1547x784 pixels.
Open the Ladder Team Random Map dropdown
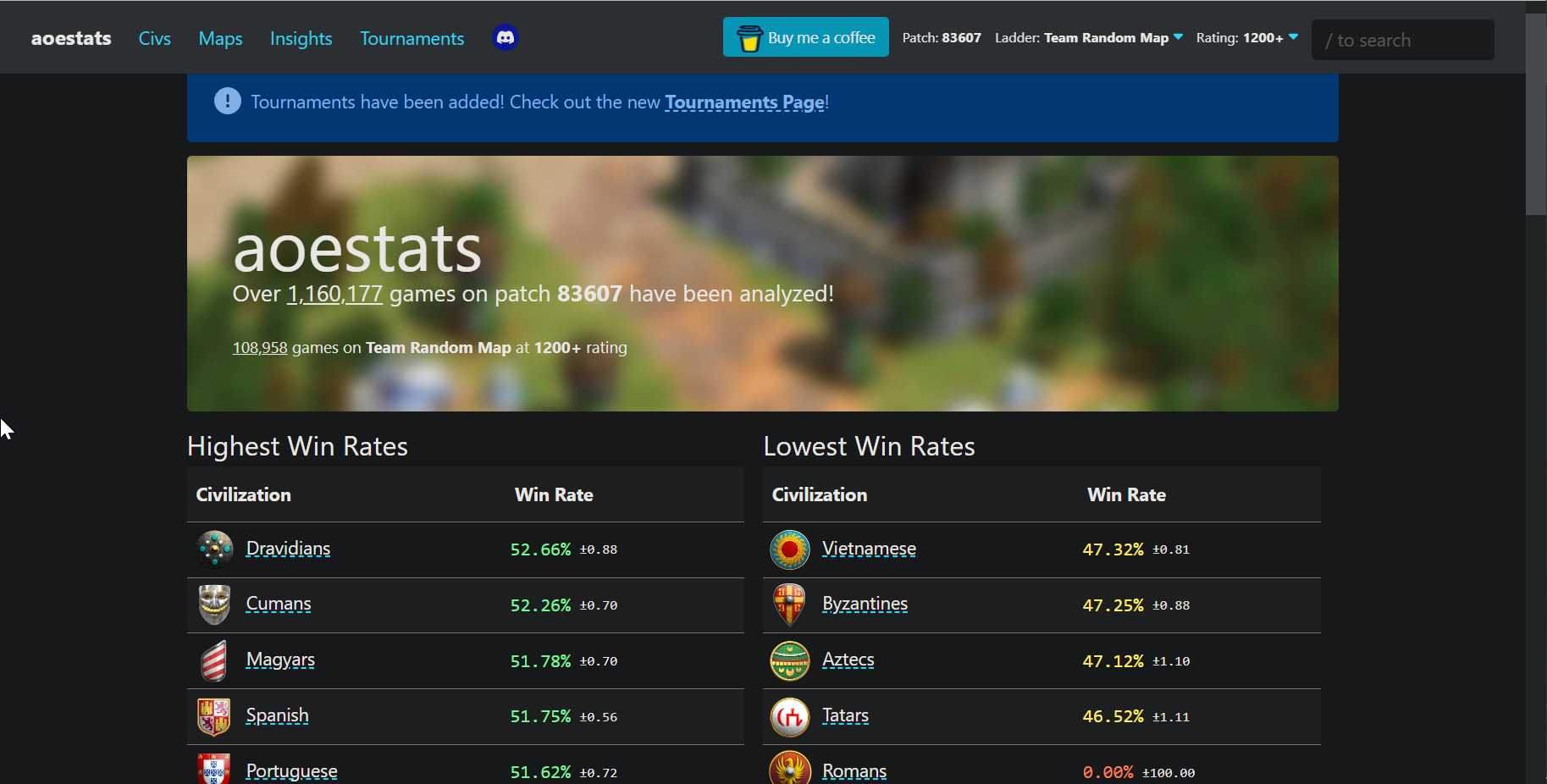[x=1089, y=38]
